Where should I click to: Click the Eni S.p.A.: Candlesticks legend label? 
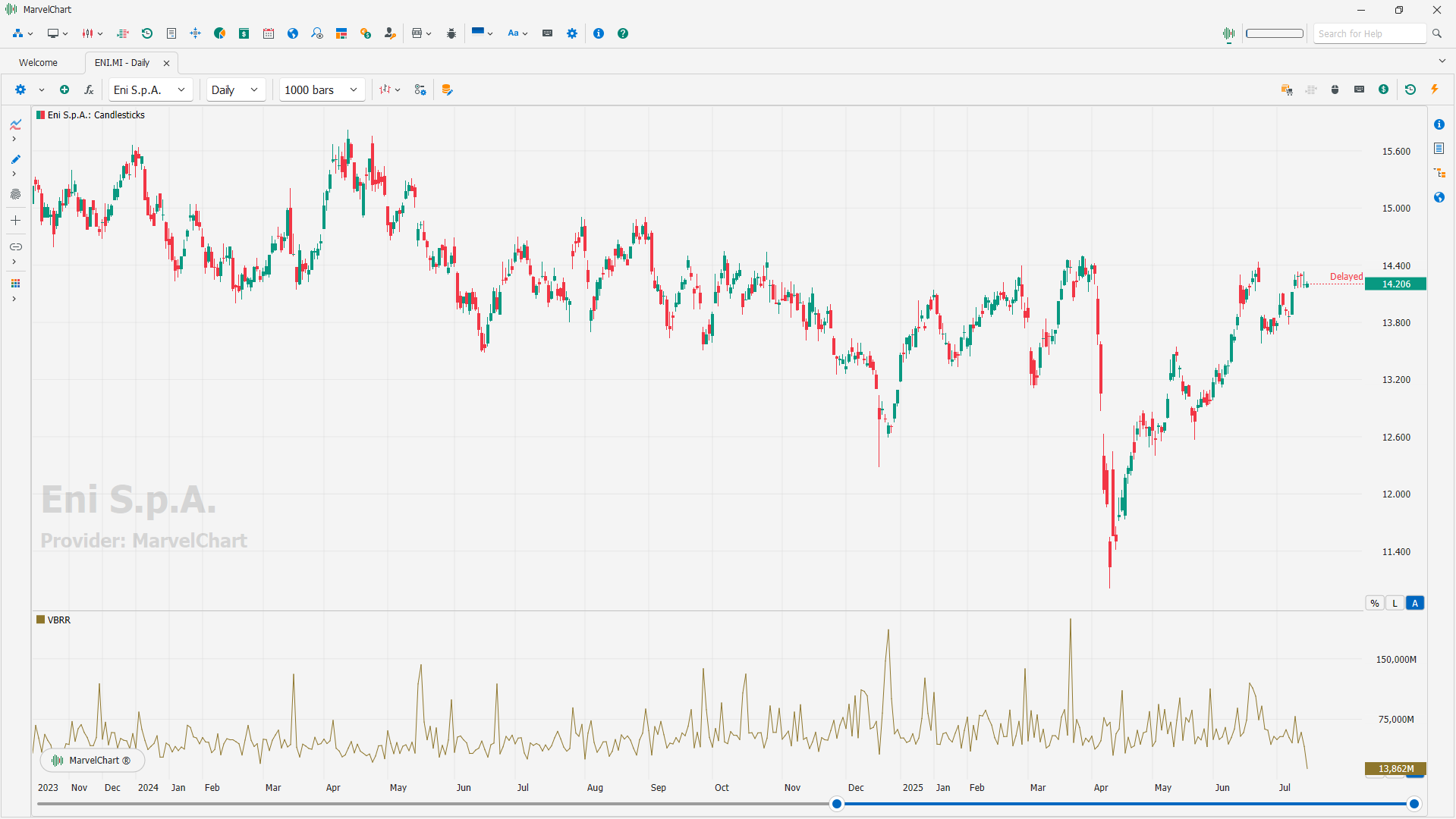click(90, 115)
